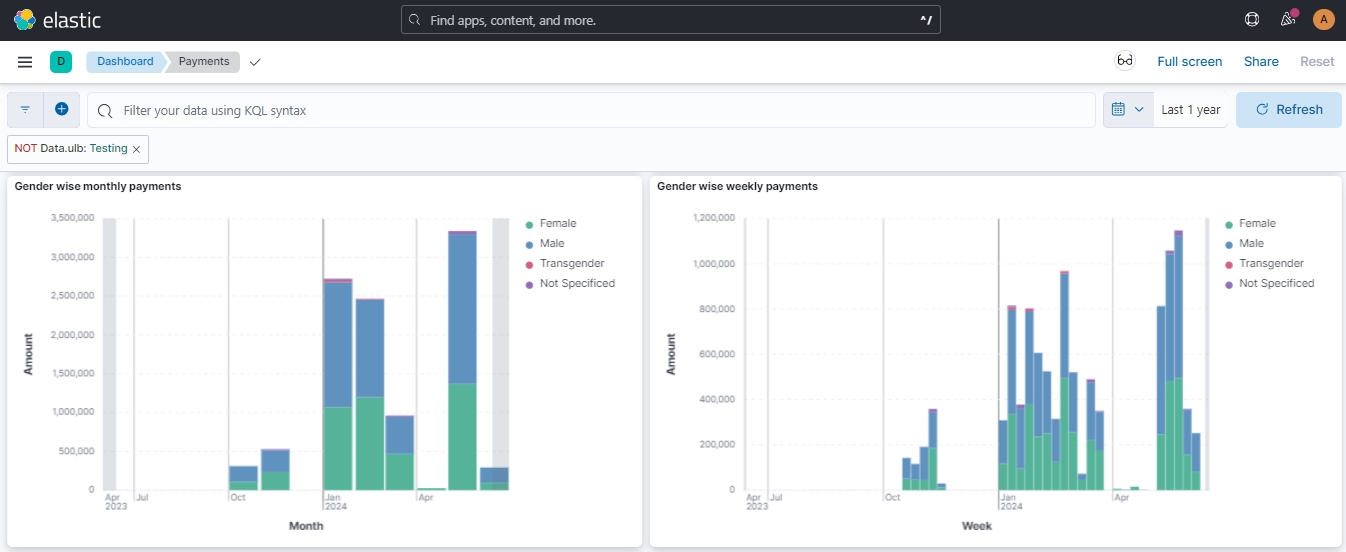The width and height of the screenshot is (1346, 552).
Task: Open the hamburger navigation menu
Action: point(25,62)
